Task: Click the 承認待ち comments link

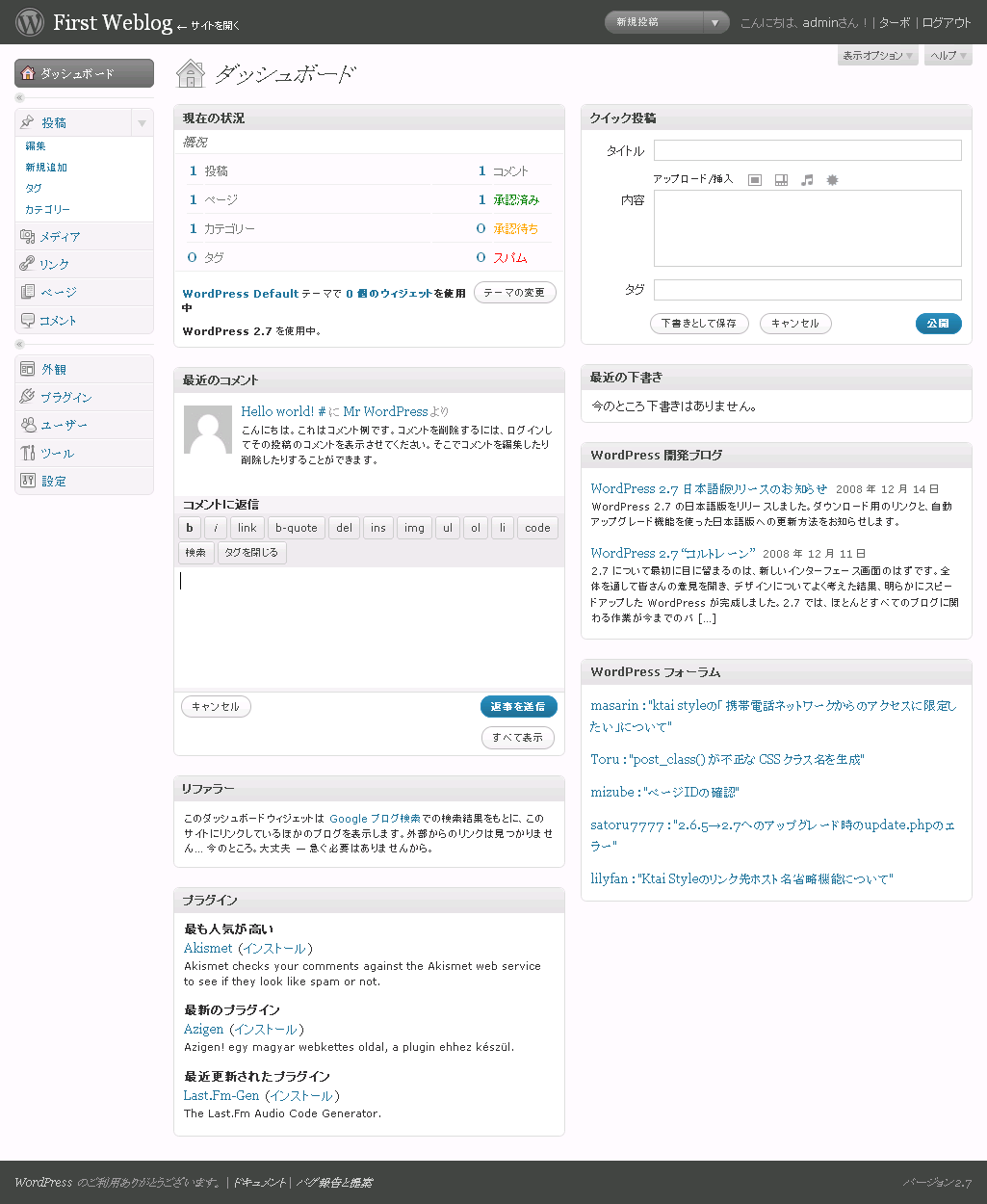Action: (x=516, y=229)
